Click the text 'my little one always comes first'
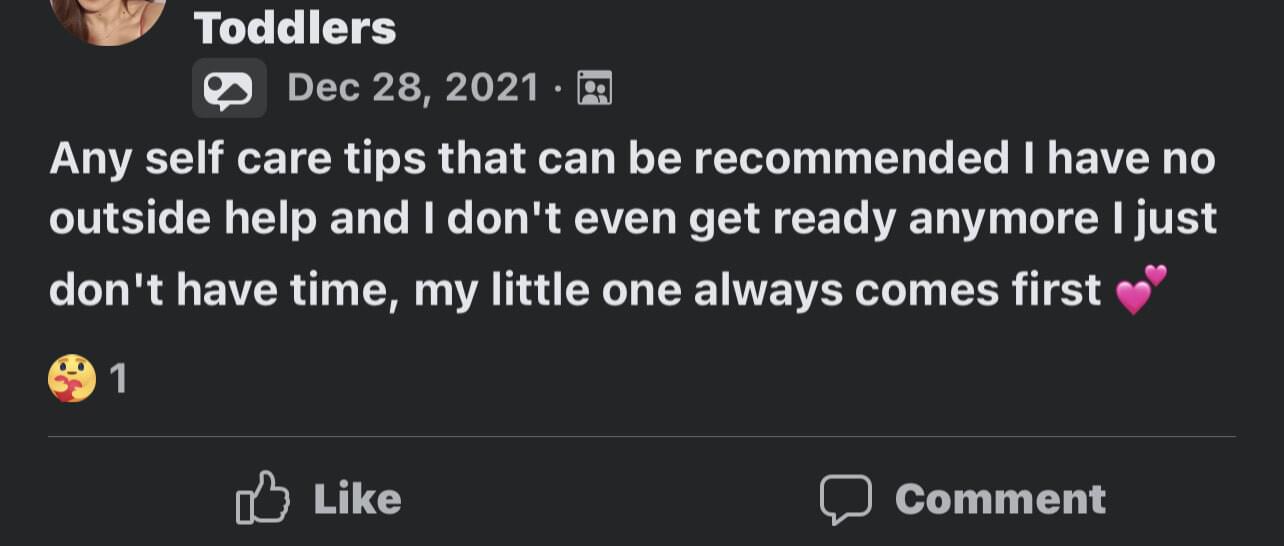 (757, 290)
